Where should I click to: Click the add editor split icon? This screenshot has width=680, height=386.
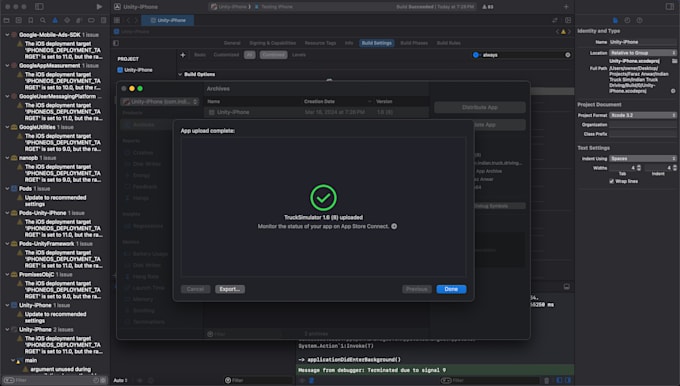(x=568, y=20)
